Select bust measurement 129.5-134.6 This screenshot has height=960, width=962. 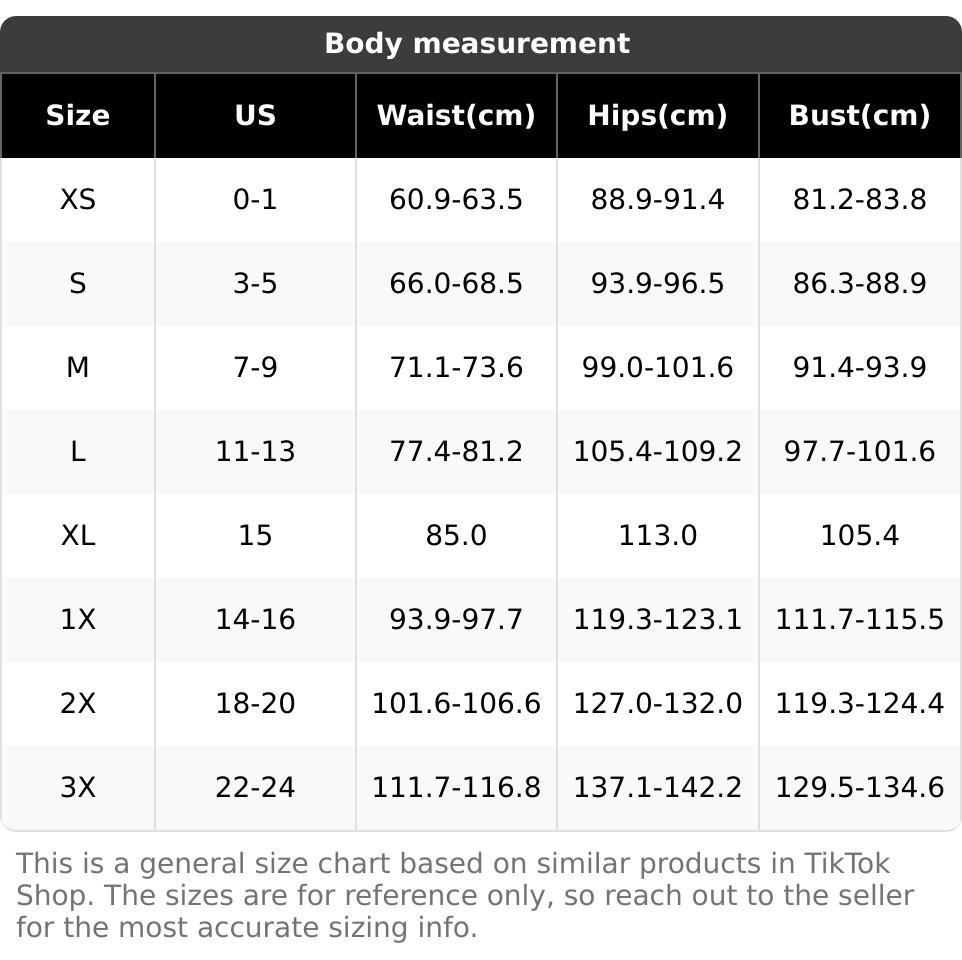[x=859, y=788]
